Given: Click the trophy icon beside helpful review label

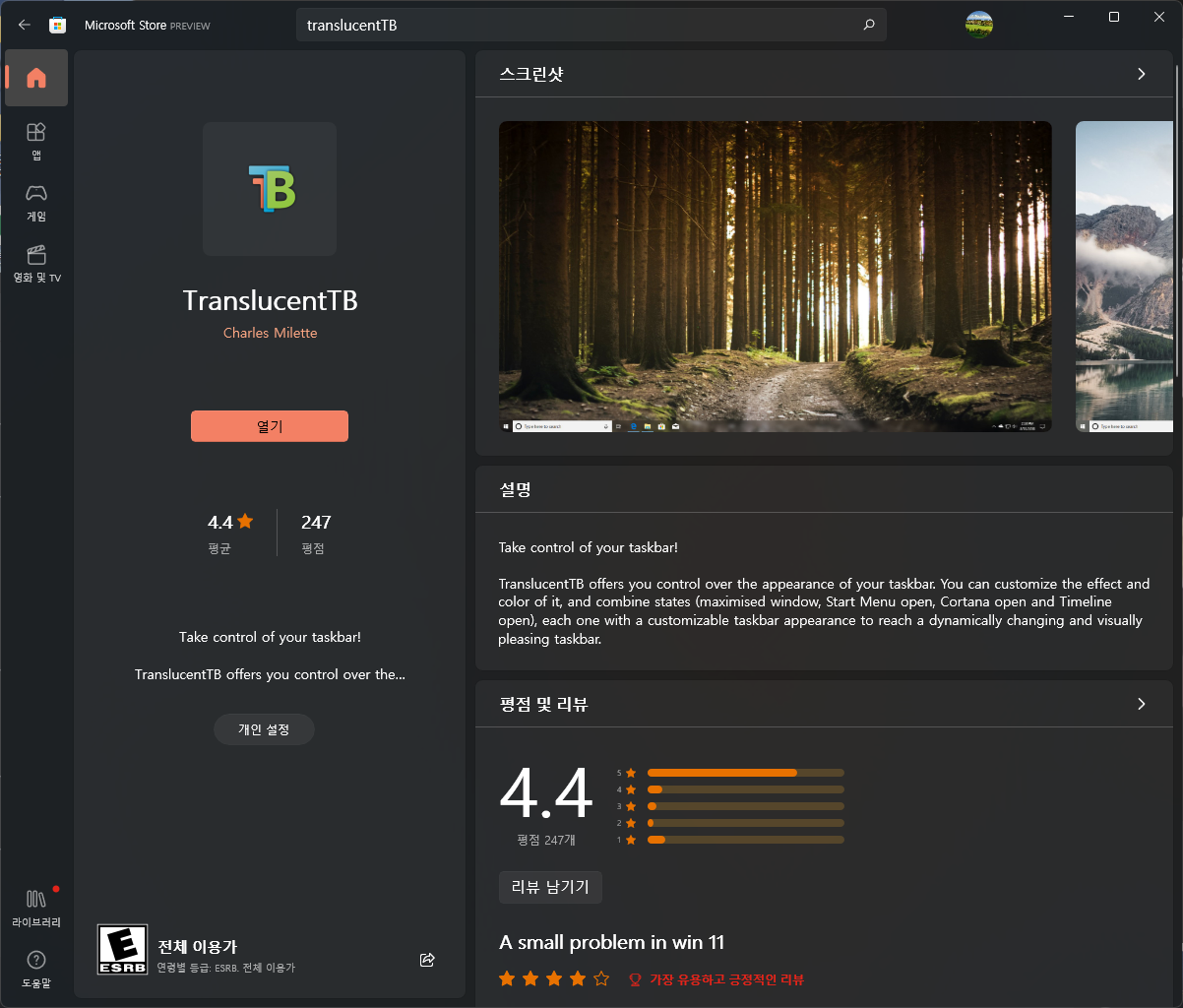Looking at the screenshot, I should tap(635, 979).
